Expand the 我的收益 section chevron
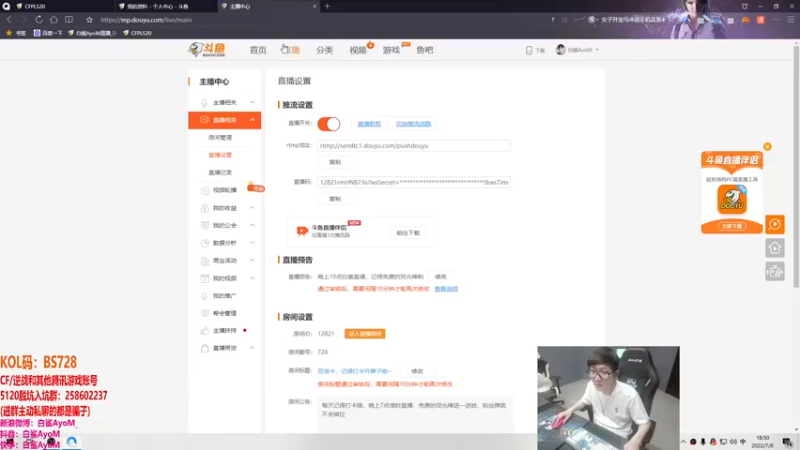Image resolution: width=800 pixels, height=450 pixels. click(x=252, y=208)
